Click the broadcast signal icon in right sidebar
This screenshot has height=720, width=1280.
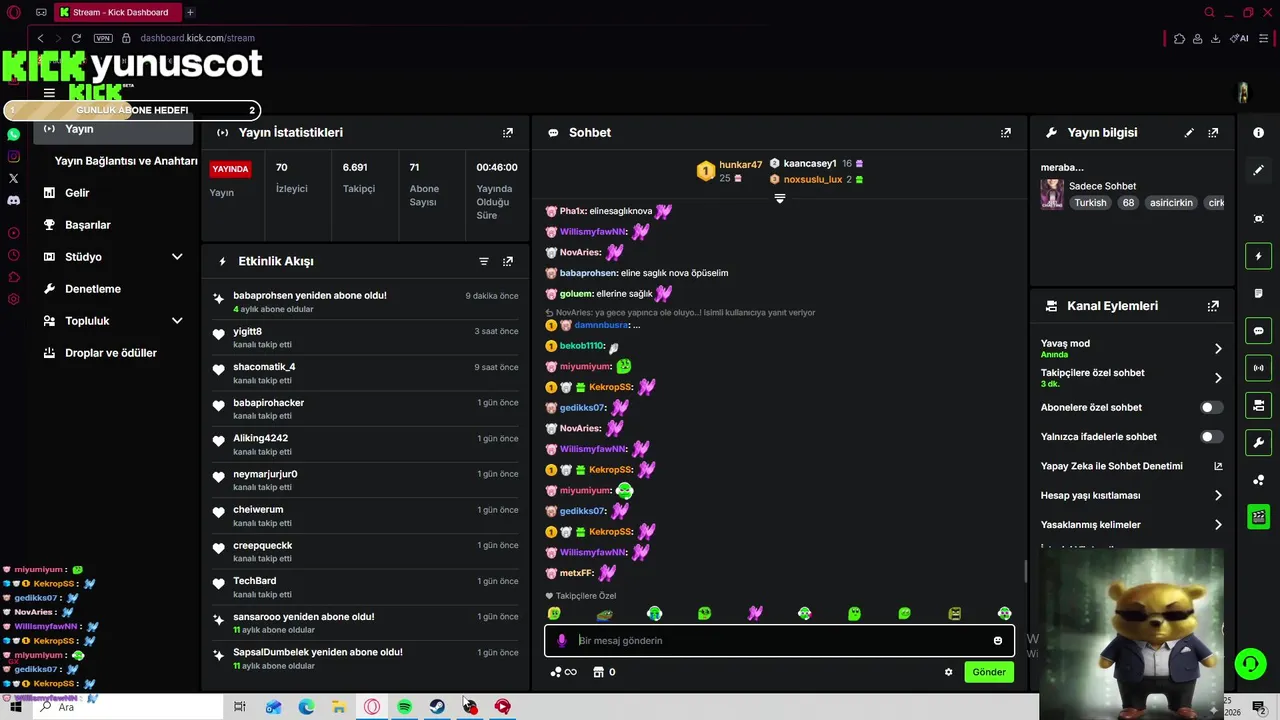point(1258,368)
